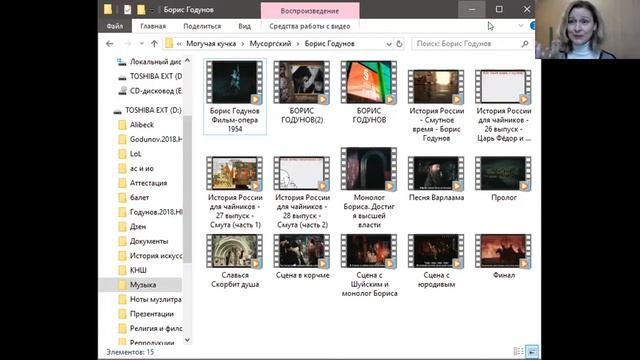Refresh the Борис Годунов folder view

pyautogui.click(x=399, y=44)
